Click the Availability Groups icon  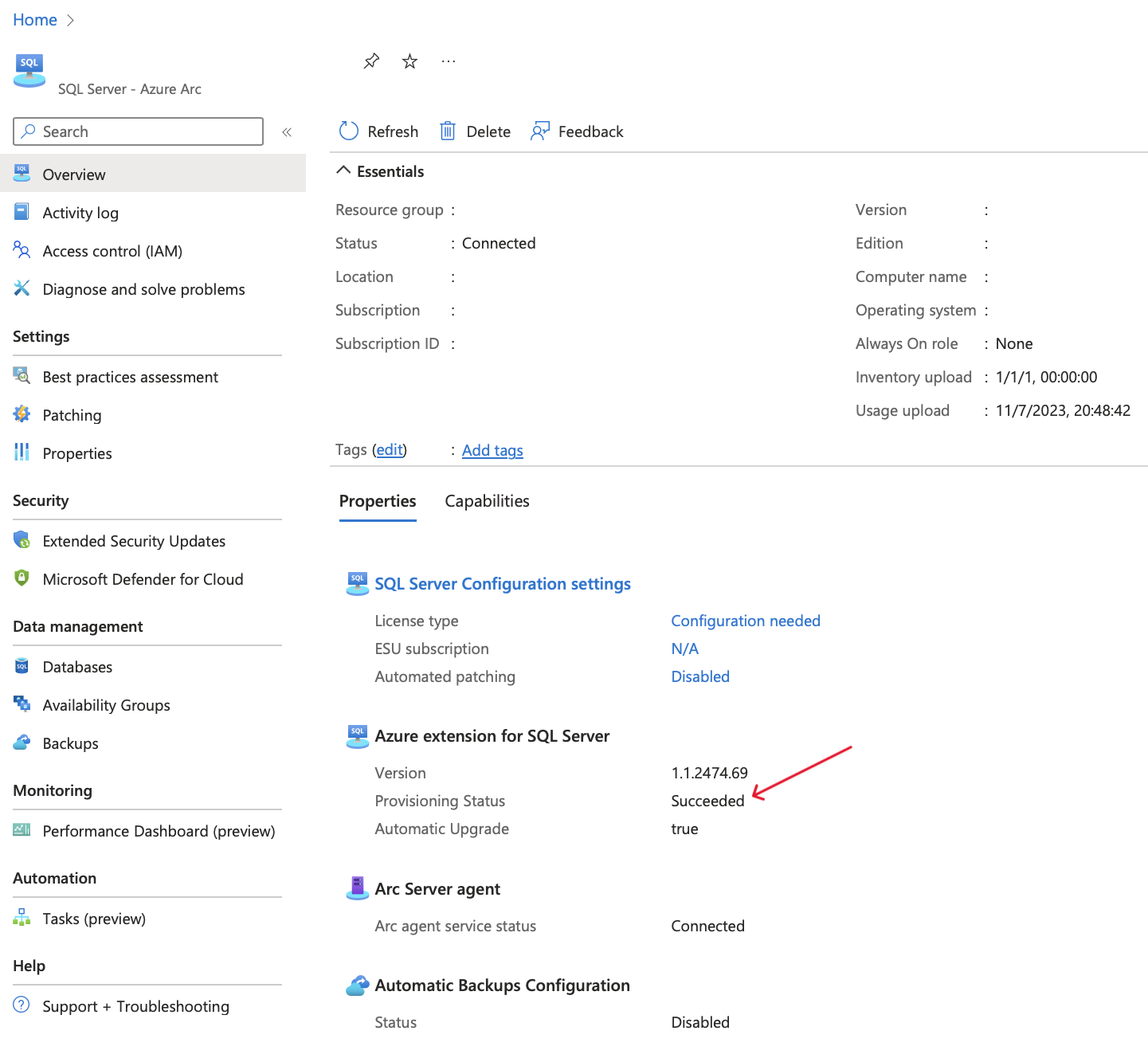pos(22,703)
